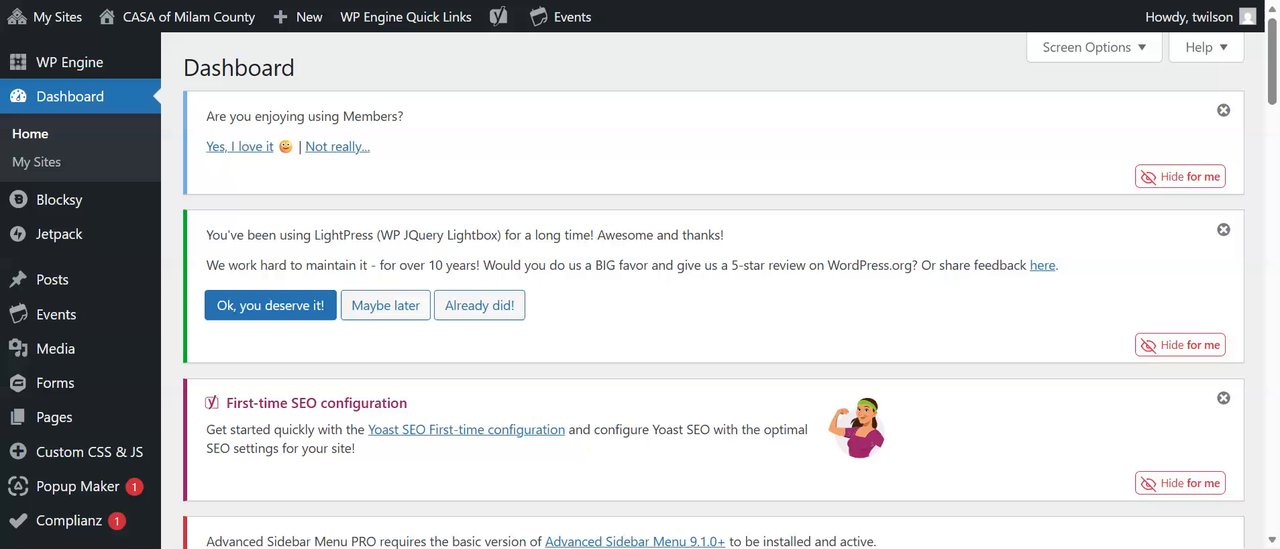Open the Jetpack sidebar icon
The width and height of the screenshot is (1280, 549).
(x=17, y=234)
